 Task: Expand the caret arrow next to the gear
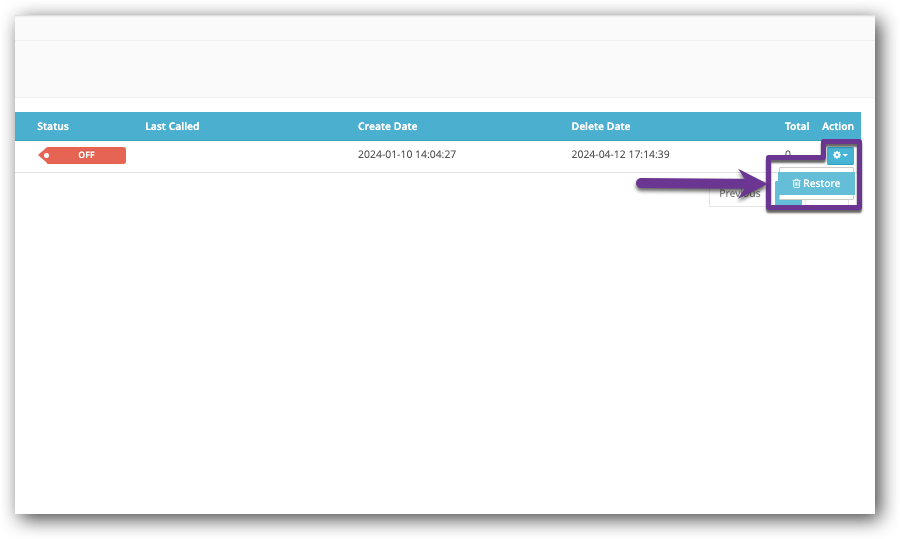coord(846,156)
